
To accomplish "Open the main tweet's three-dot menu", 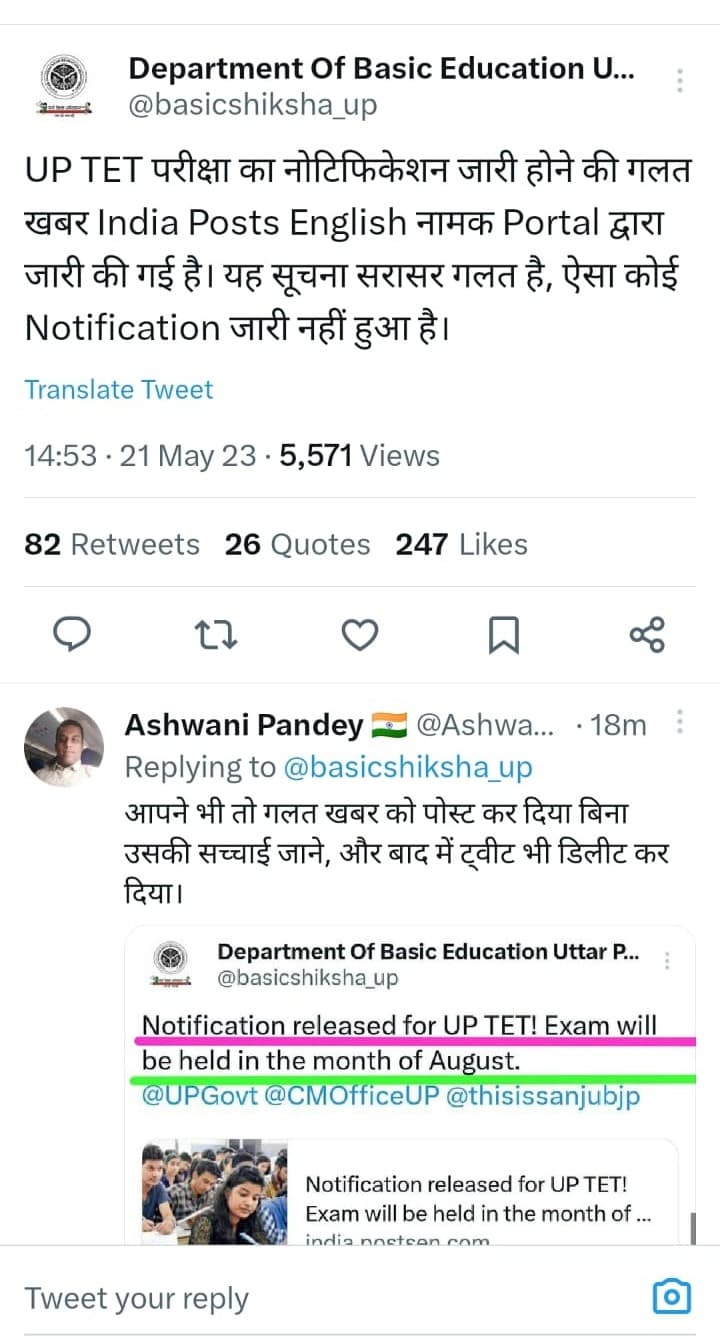I will 680,81.
